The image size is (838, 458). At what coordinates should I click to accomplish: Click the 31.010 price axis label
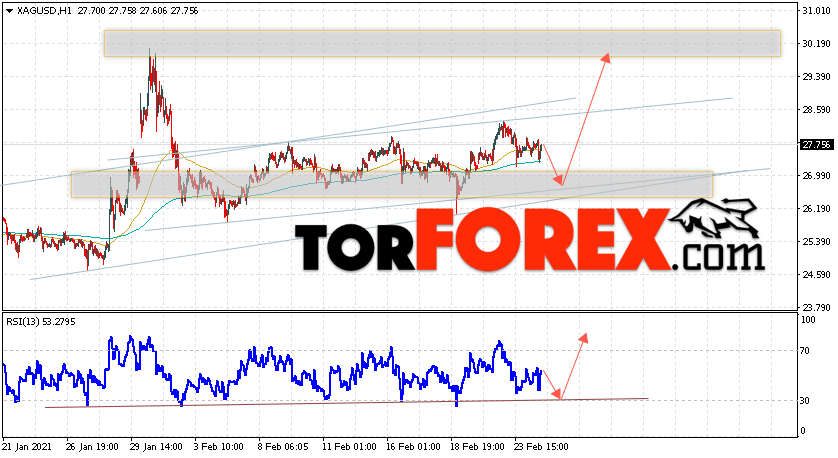[x=816, y=11]
